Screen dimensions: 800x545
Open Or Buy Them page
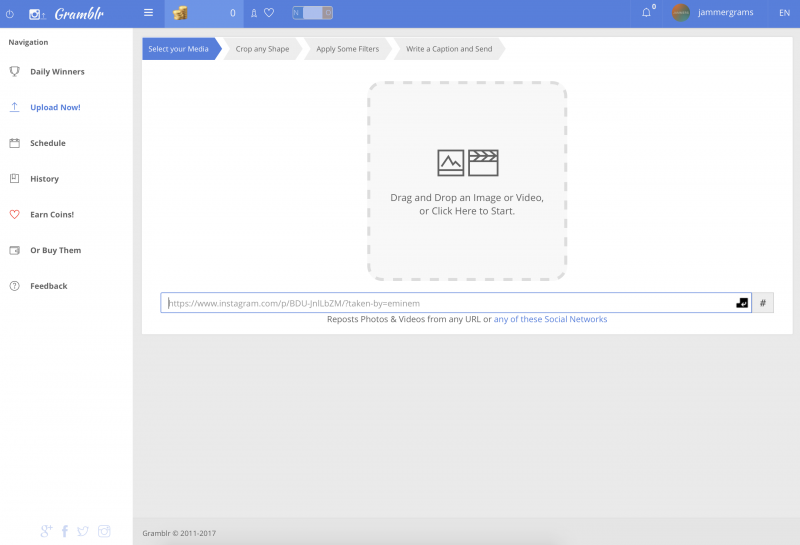56,250
